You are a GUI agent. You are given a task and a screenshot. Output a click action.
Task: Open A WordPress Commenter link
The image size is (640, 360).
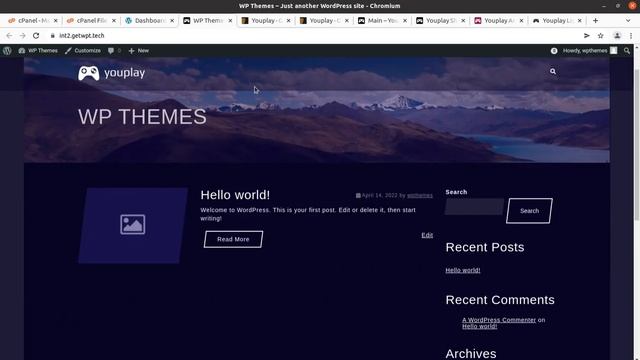[x=499, y=320]
